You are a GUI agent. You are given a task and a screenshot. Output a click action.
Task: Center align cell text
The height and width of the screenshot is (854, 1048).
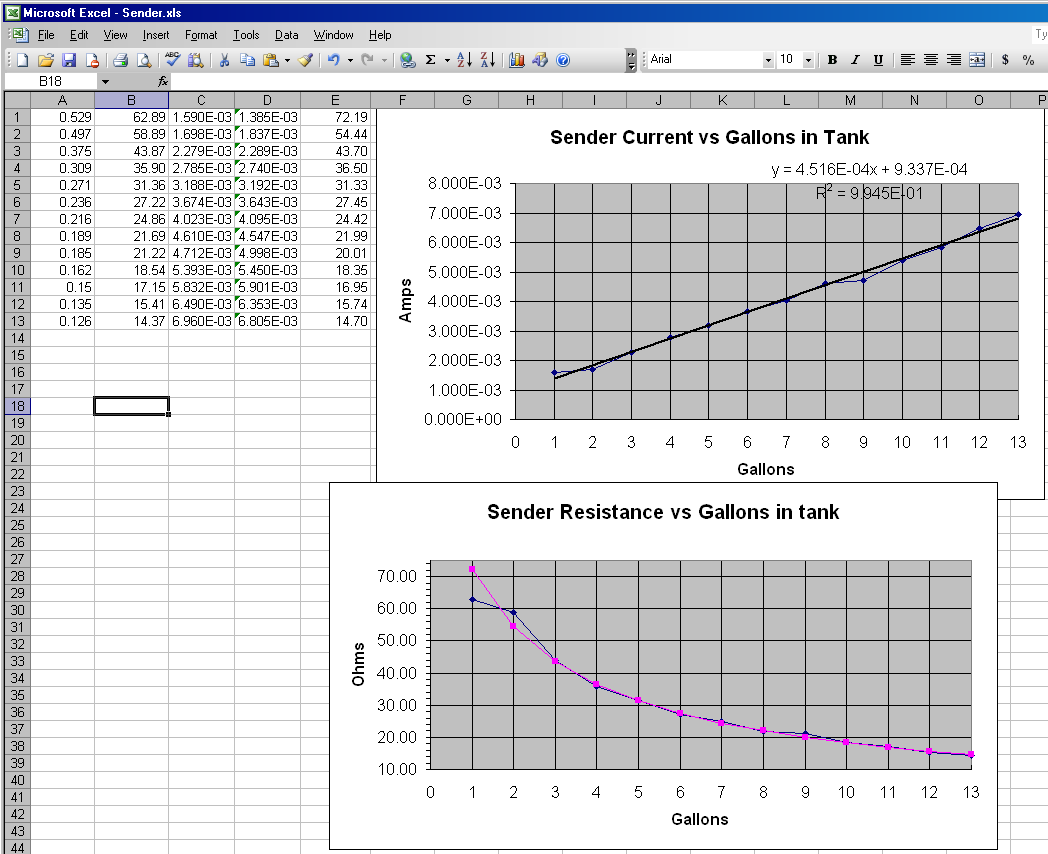[x=930, y=59]
